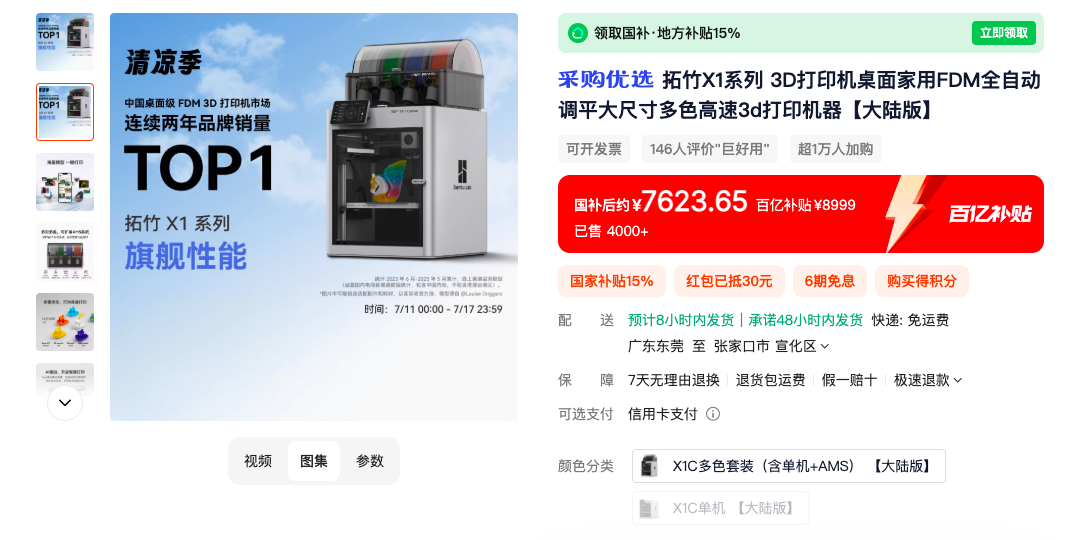Viewport: 1089px width, 540px height.
Task: Select X1C单机 【大陆版】 option
Action: click(720, 508)
